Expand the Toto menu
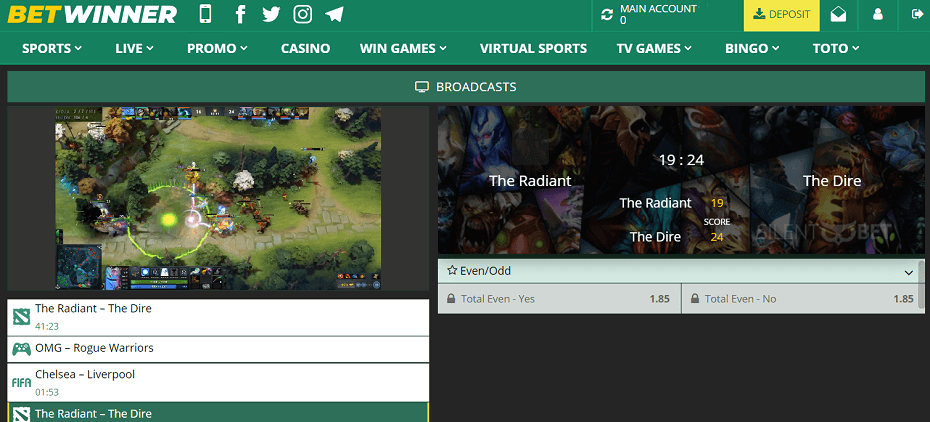The image size is (930, 422). (x=836, y=49)
